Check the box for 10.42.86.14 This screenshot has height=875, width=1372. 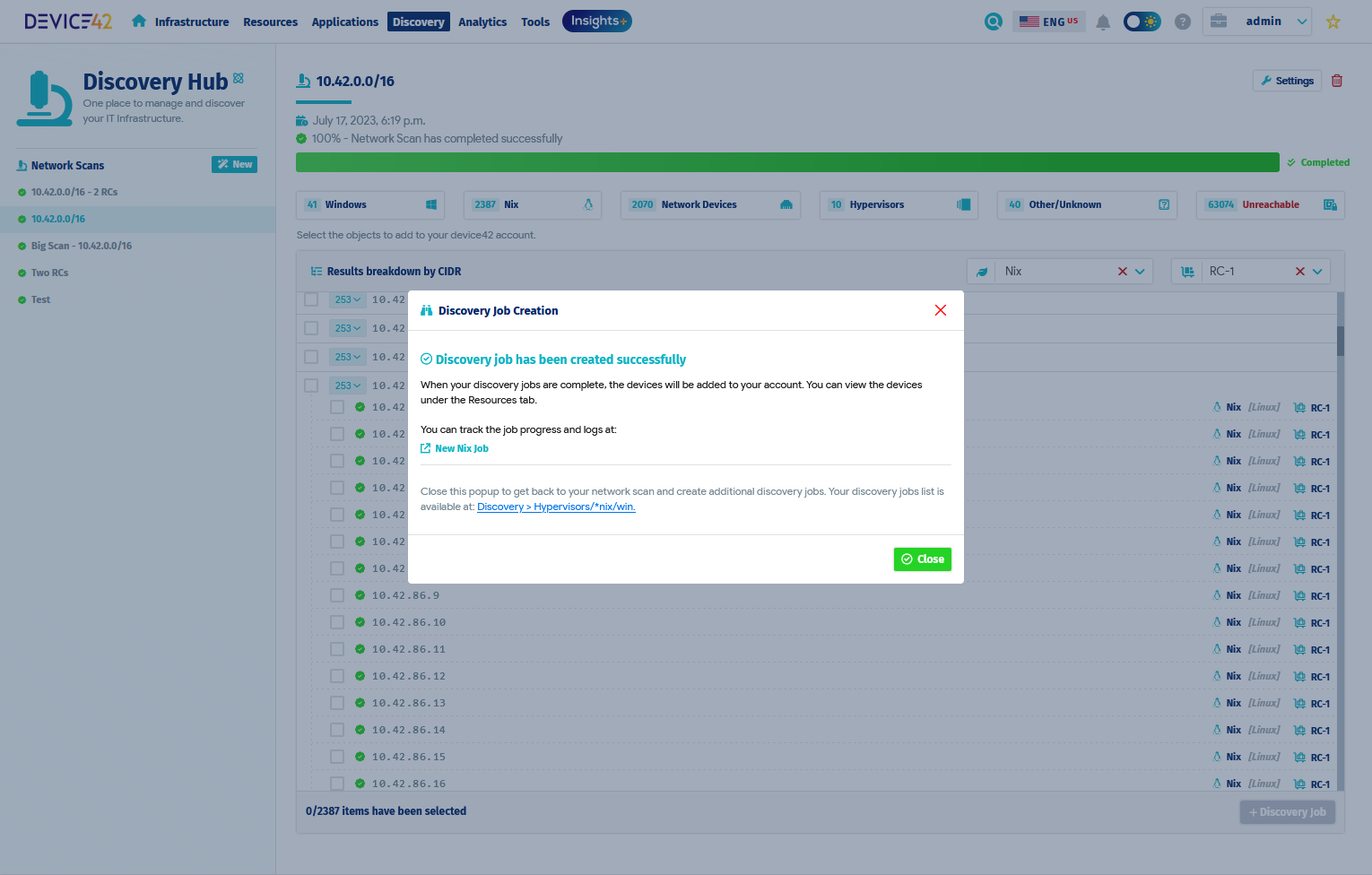coord(337,730)
